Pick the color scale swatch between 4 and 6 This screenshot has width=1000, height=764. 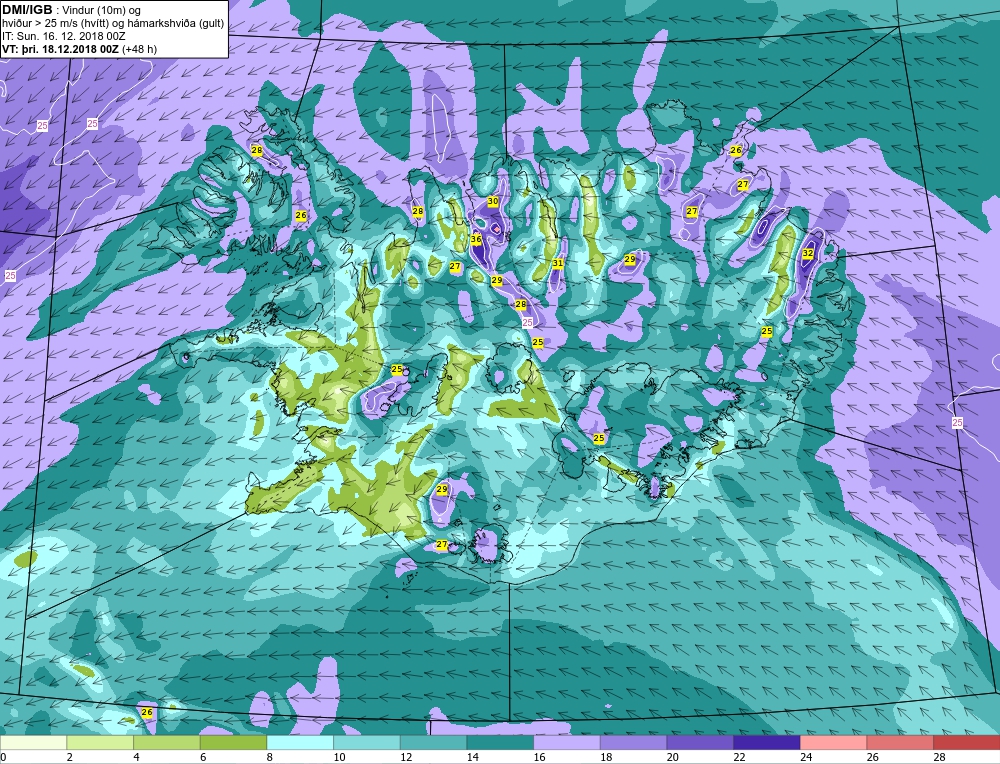pos(166,742)
